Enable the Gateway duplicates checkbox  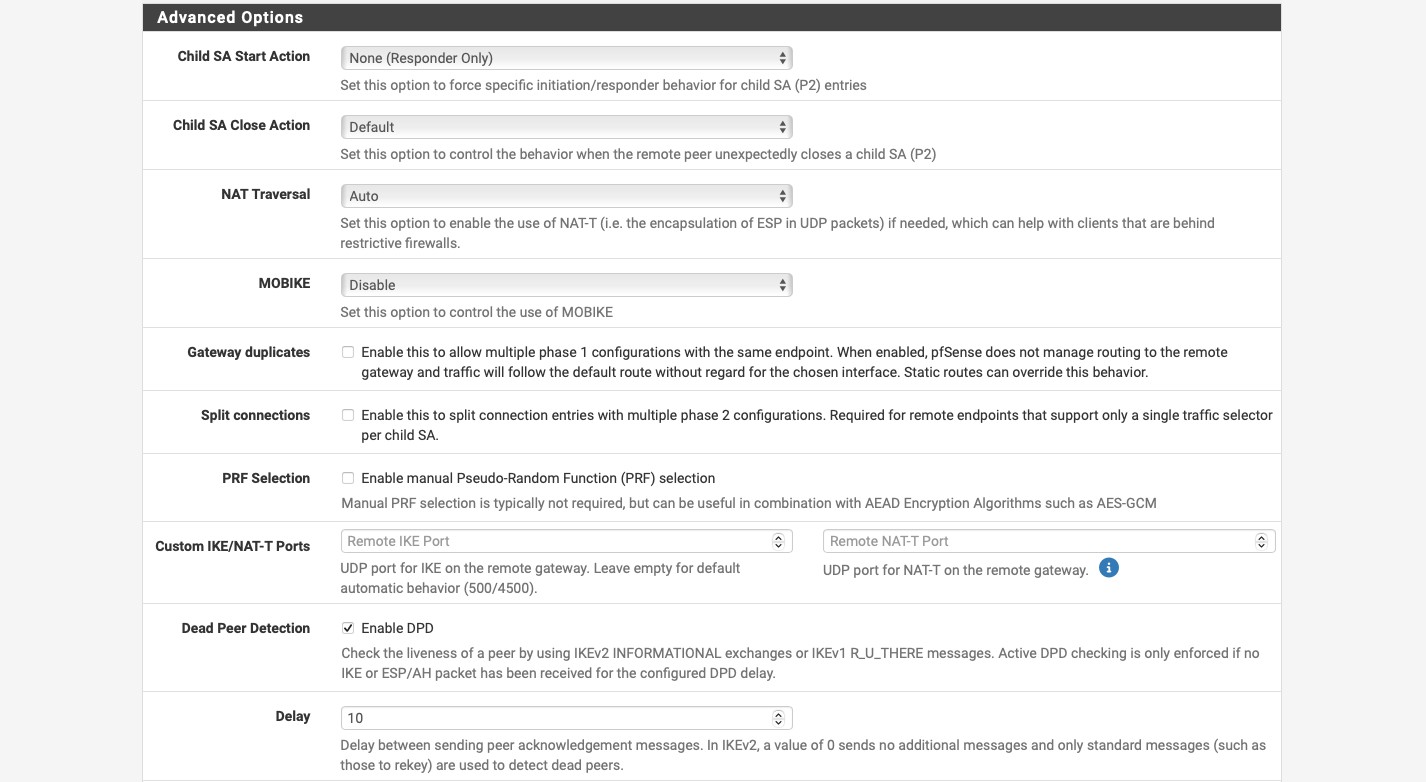(x=348, y=352)
